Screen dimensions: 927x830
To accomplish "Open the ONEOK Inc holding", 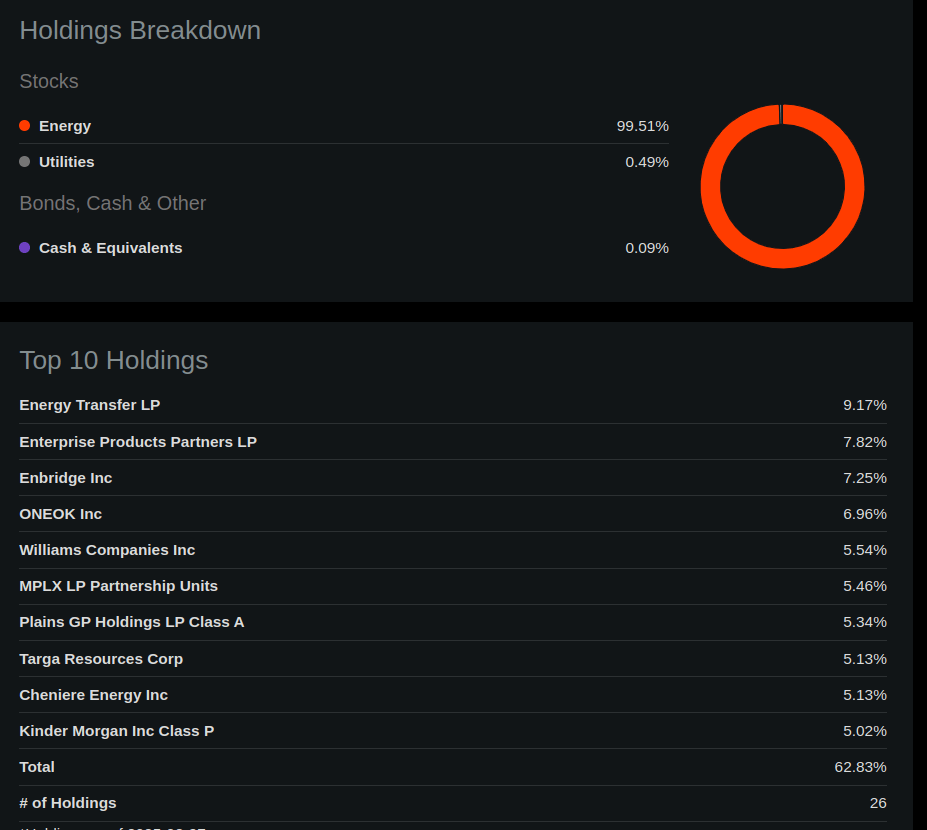I will 61,514.
